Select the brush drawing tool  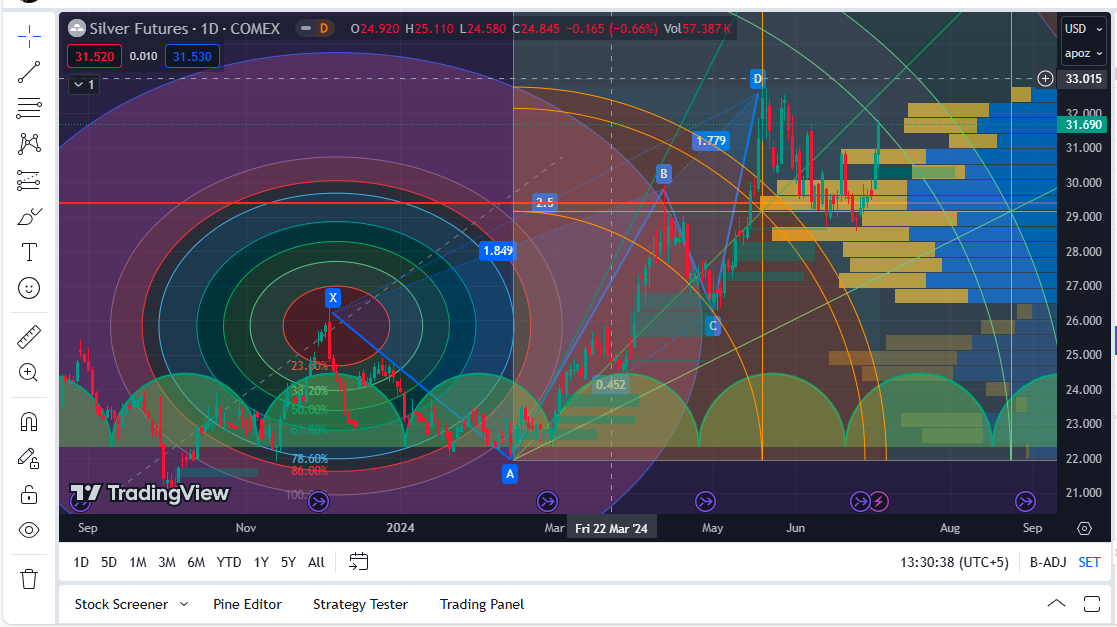(29, 216)
